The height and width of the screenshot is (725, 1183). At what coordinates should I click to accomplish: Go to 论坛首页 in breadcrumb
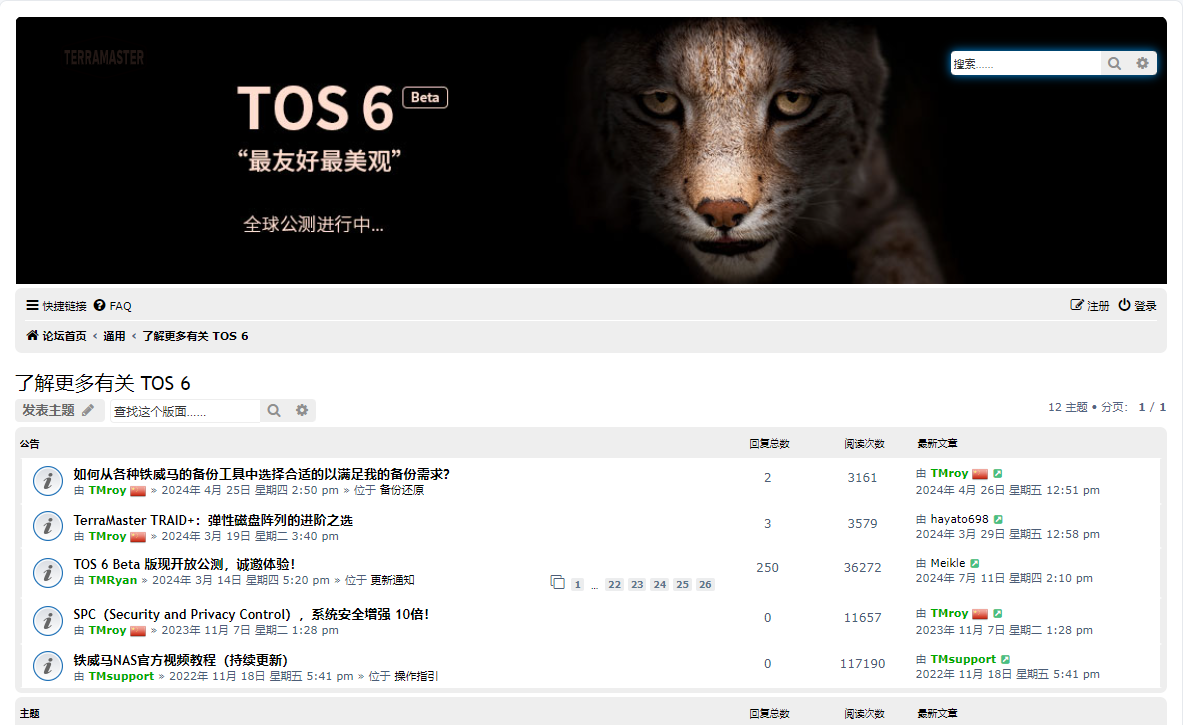57,336
